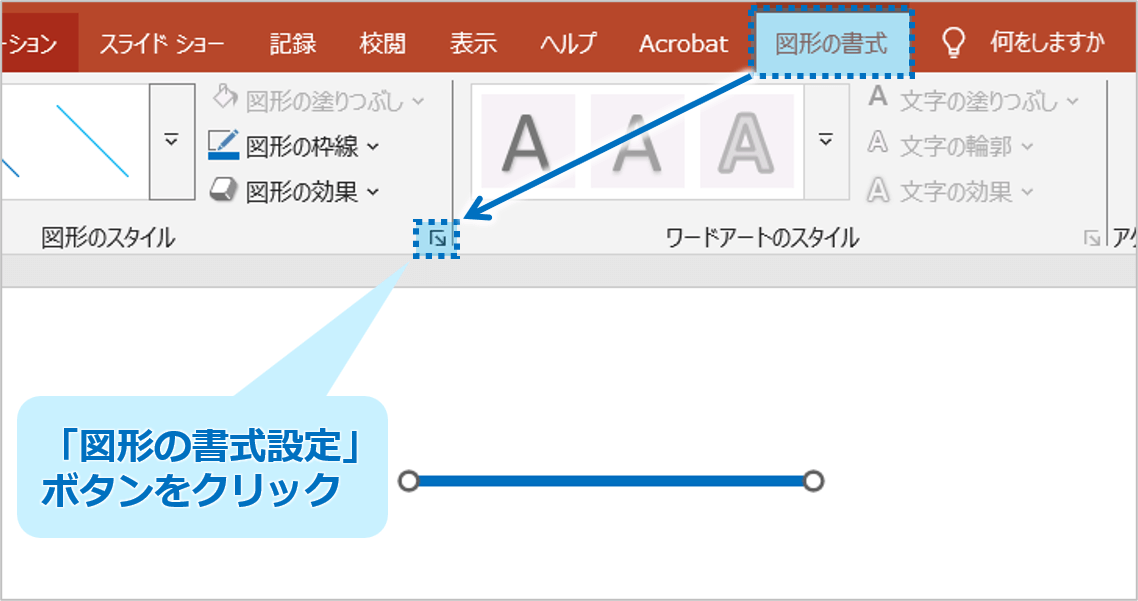Click the 文字の塗りつぶし letter A icon
The height and width of the screenshot is (601, 1138).
point(878,98)
